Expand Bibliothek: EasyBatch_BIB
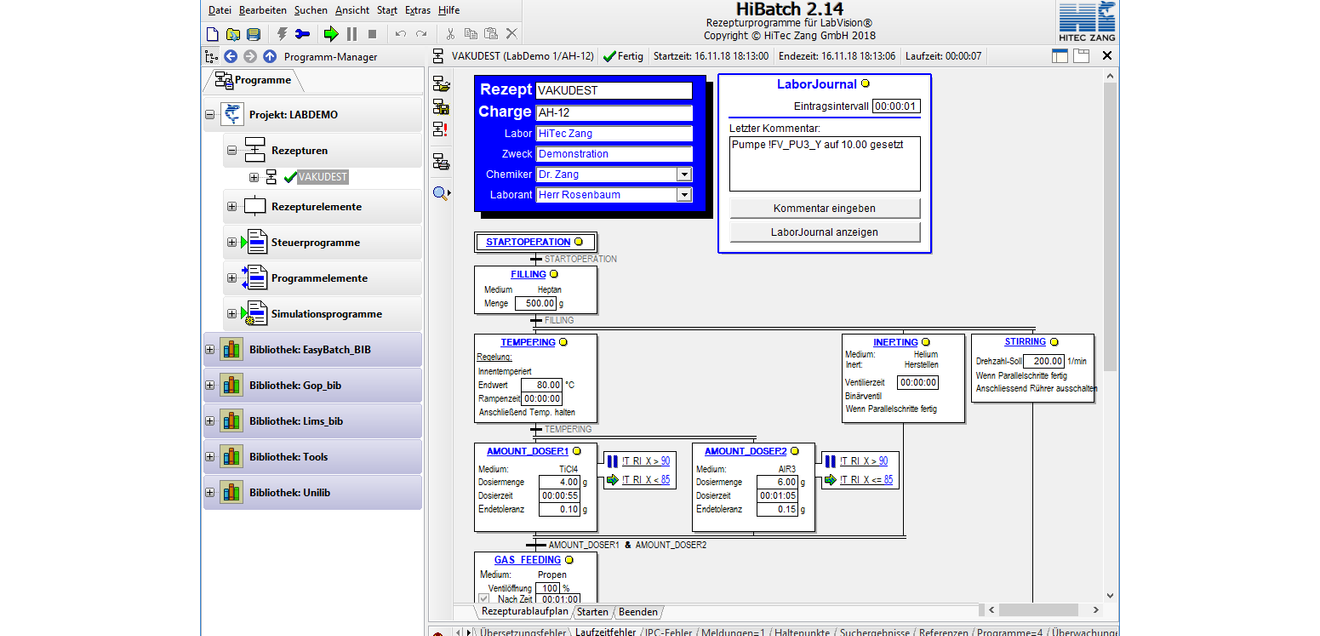The image size is (1320, 636). (210, 350)
